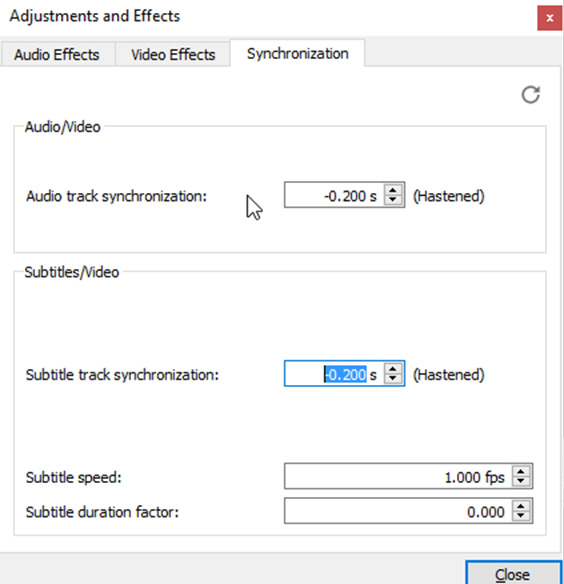Screen dimensions: 564x584
Task: Click the subtitle row (Hastened) text
Action: pos(449,375)
